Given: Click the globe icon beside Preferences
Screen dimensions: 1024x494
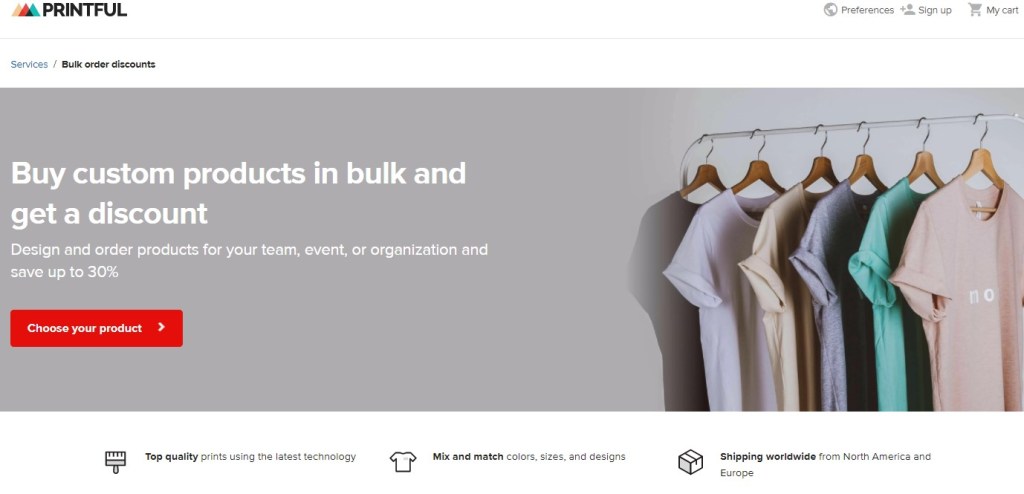Looking at the screenshot, I should tap(831, 10).
